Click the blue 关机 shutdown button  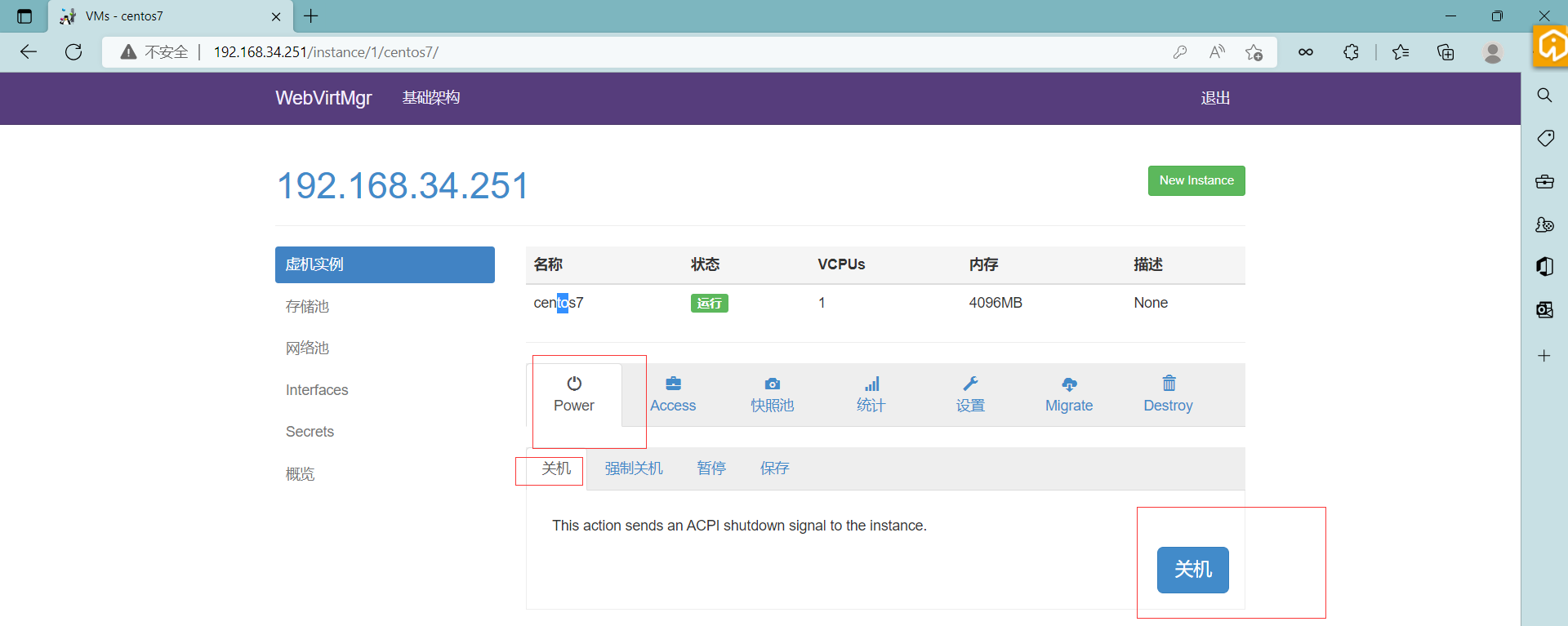coord(1192,570)
